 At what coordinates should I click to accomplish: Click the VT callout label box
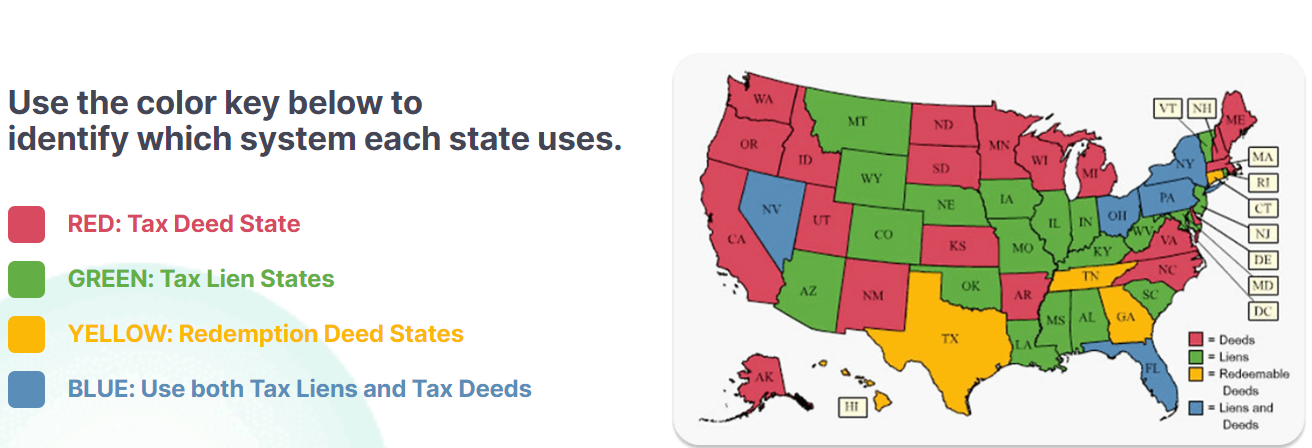pyautogui.click(x=1165, y=109)
